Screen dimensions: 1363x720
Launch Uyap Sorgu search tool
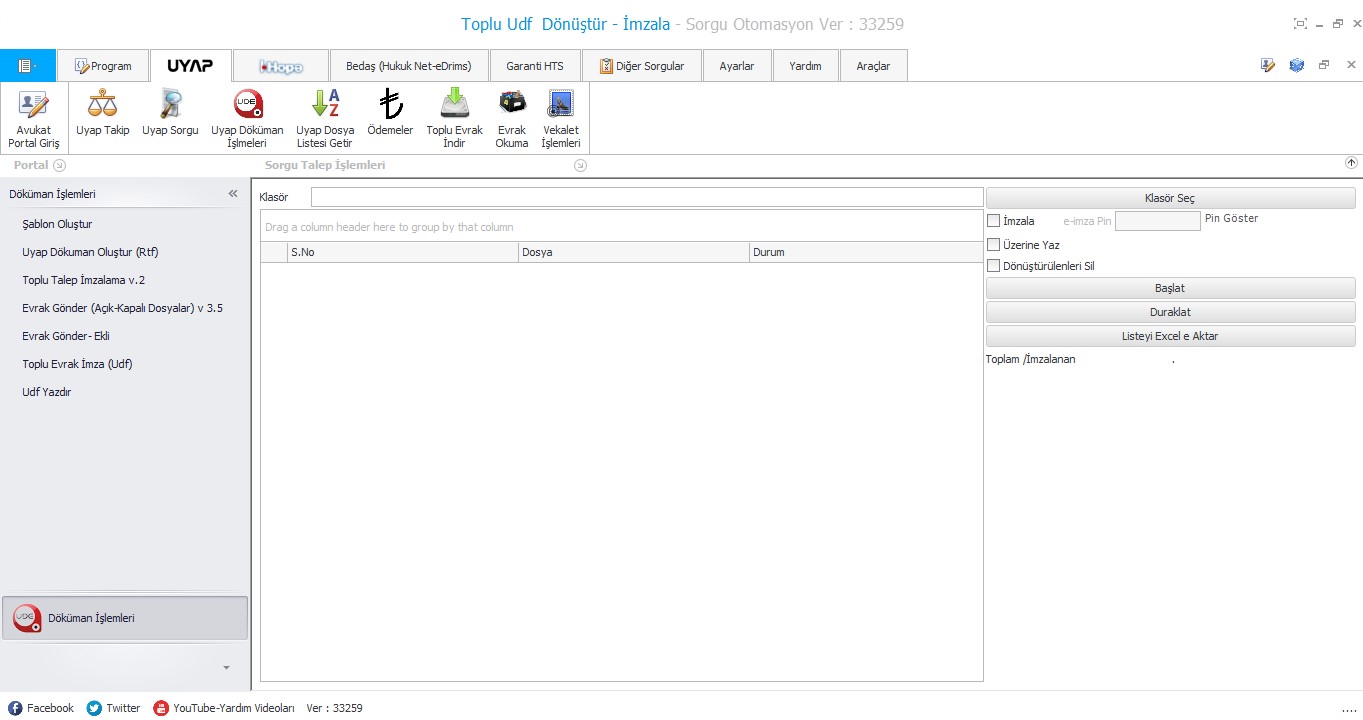pos(170,112)
